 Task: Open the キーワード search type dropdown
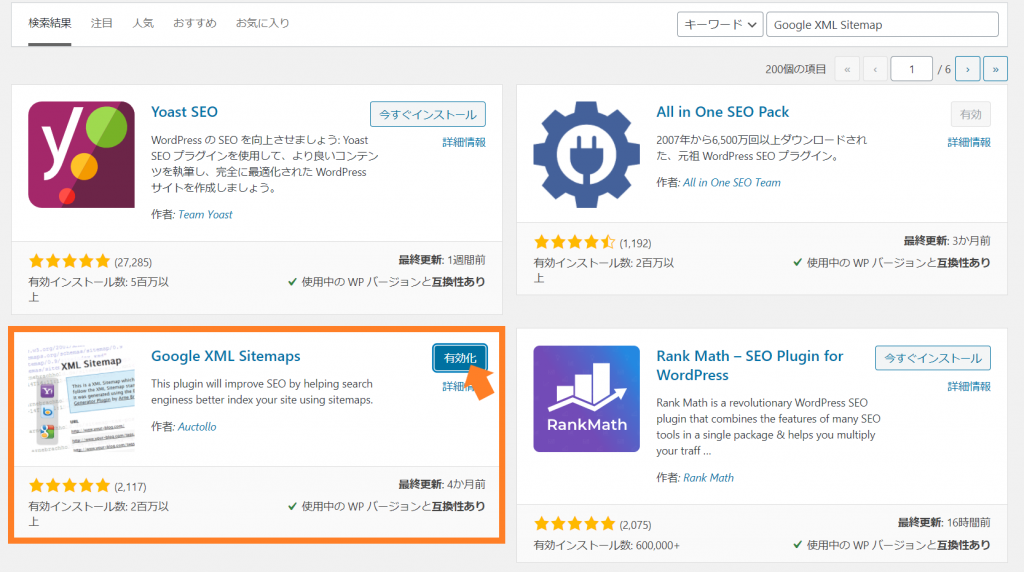[720, 24]
